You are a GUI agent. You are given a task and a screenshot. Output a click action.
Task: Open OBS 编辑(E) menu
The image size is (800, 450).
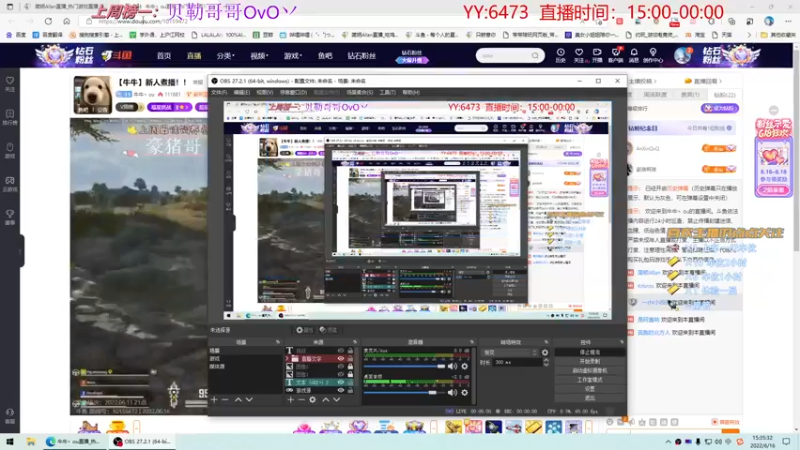click(241, 92)
